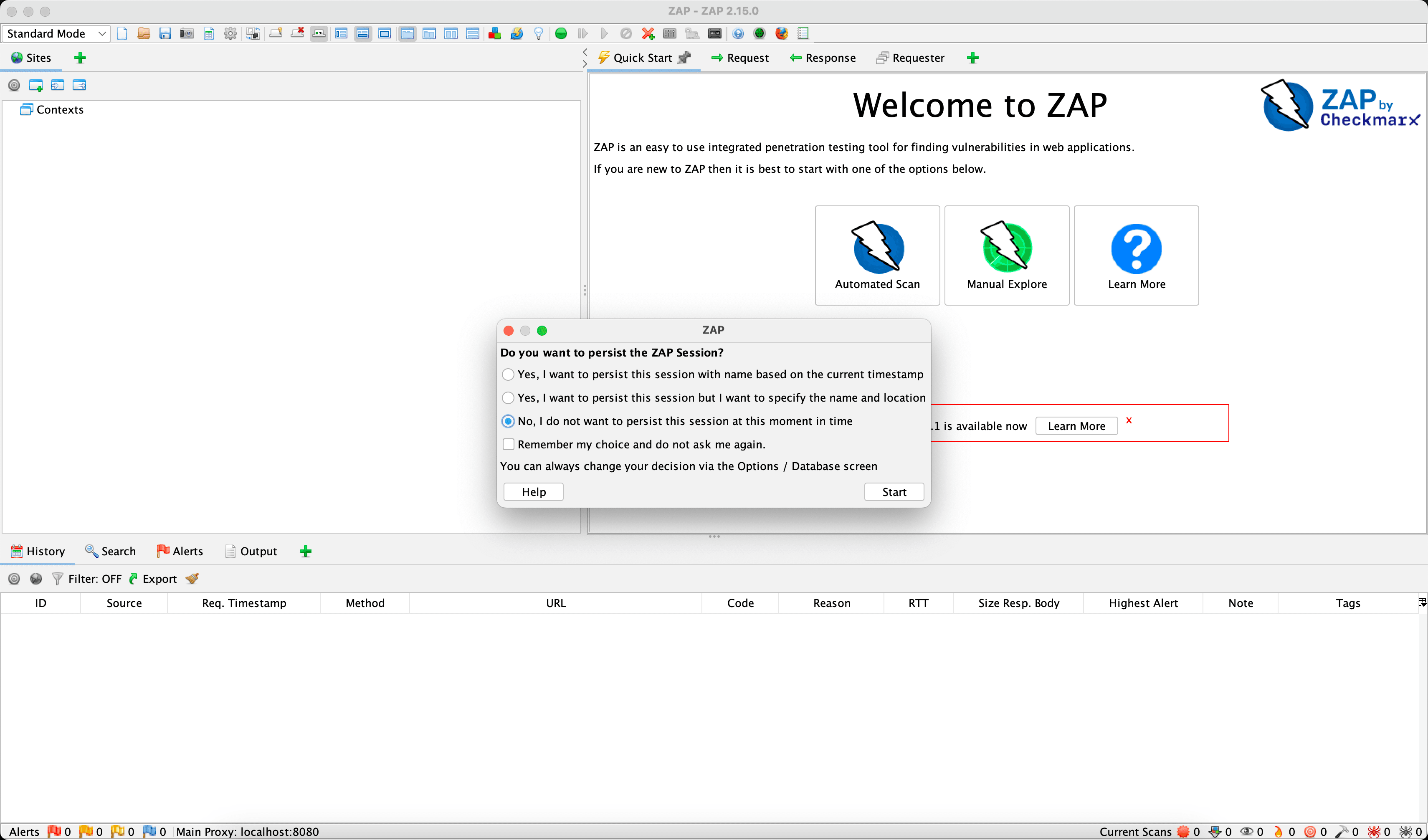Select 'No, I do not want to persist' option
1428x840 pixels.
point(677,421)
